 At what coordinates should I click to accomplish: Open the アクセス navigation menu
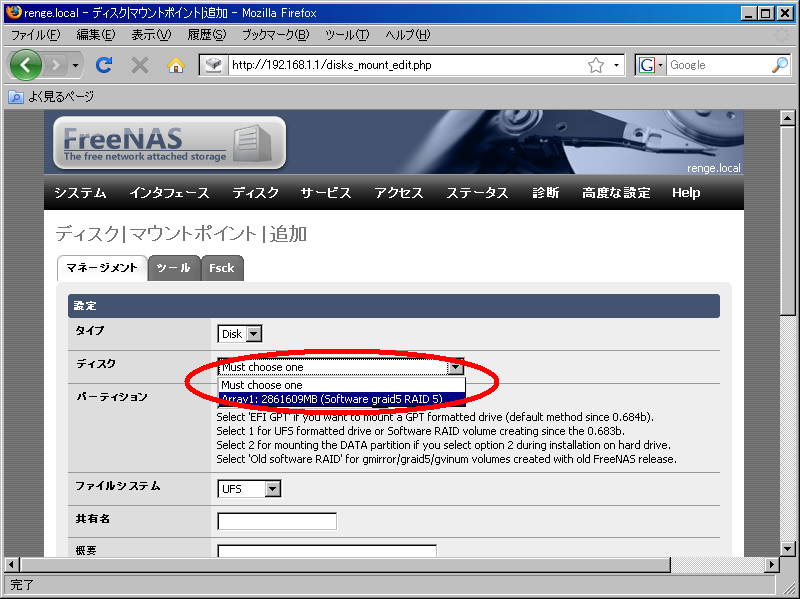pyautogui.click(x=399, y=193)
